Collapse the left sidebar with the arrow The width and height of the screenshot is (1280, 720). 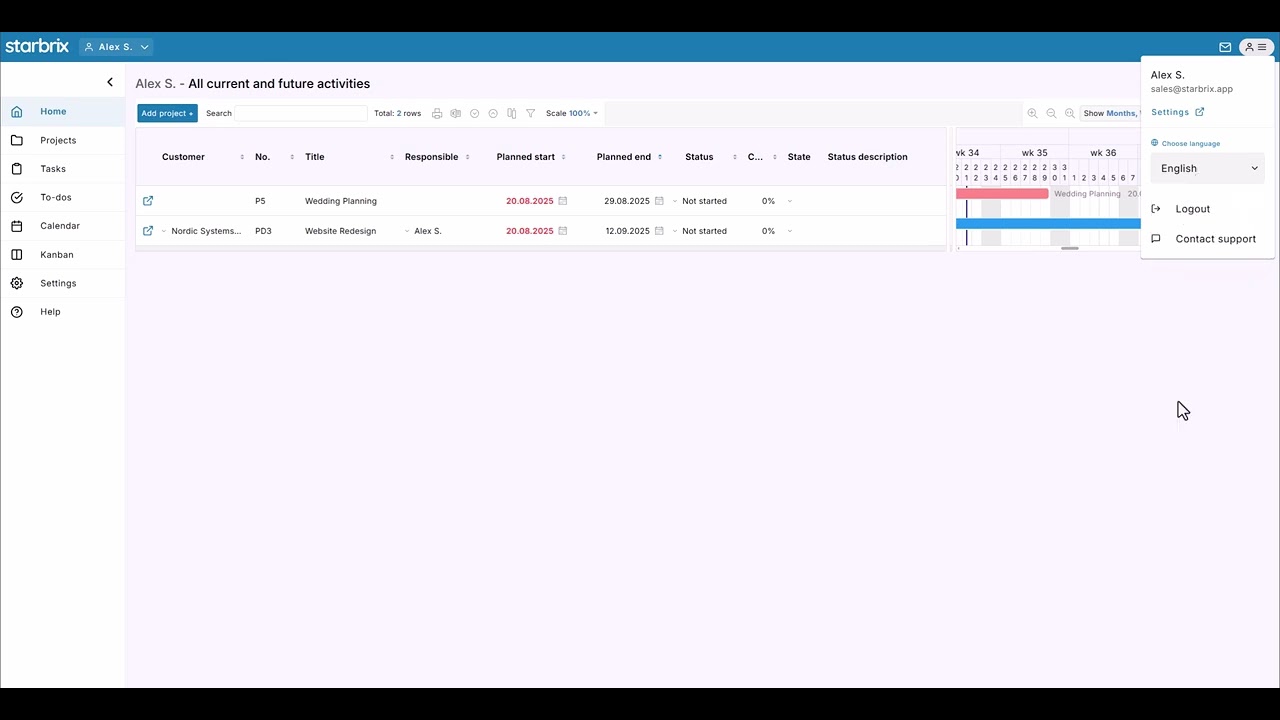(x=110, y=82)
